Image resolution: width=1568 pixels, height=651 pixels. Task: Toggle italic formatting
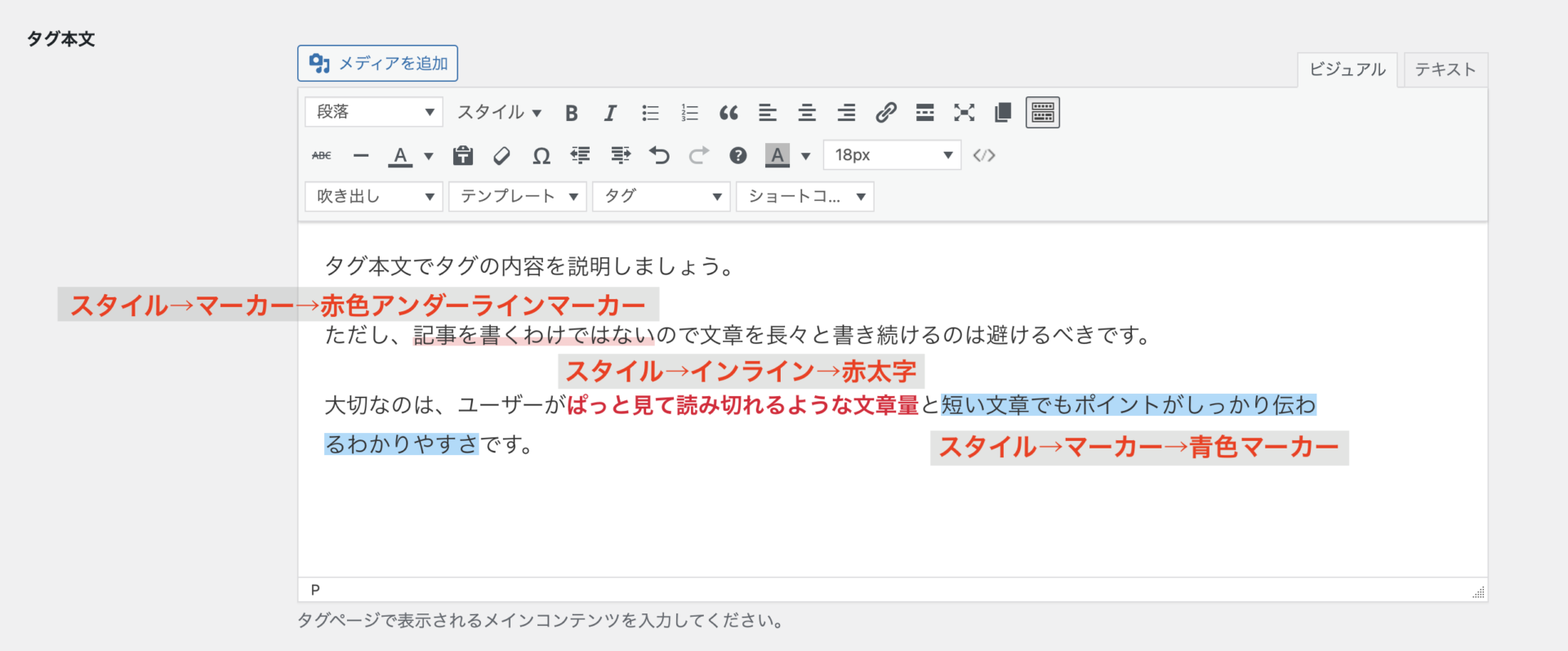(610, 113)
